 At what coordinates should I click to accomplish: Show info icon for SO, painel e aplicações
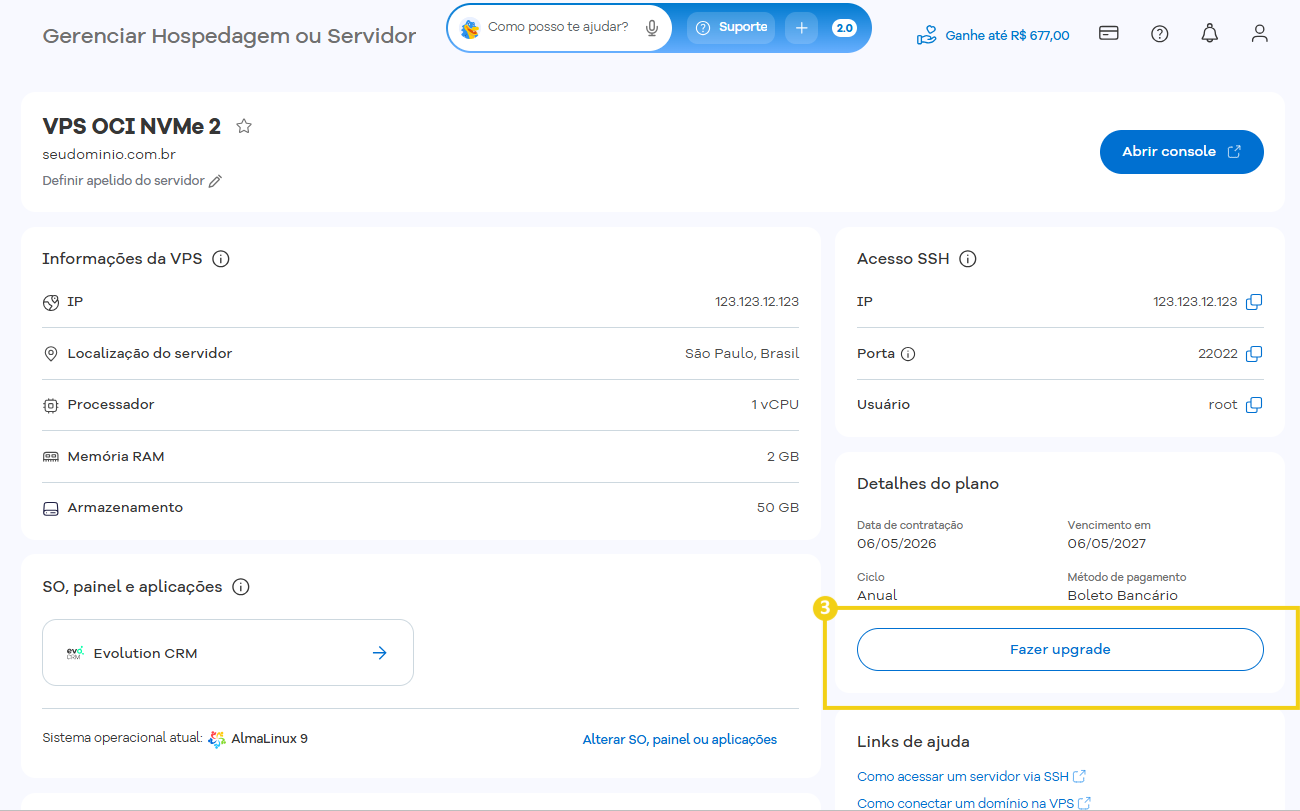tap(241, 587)
